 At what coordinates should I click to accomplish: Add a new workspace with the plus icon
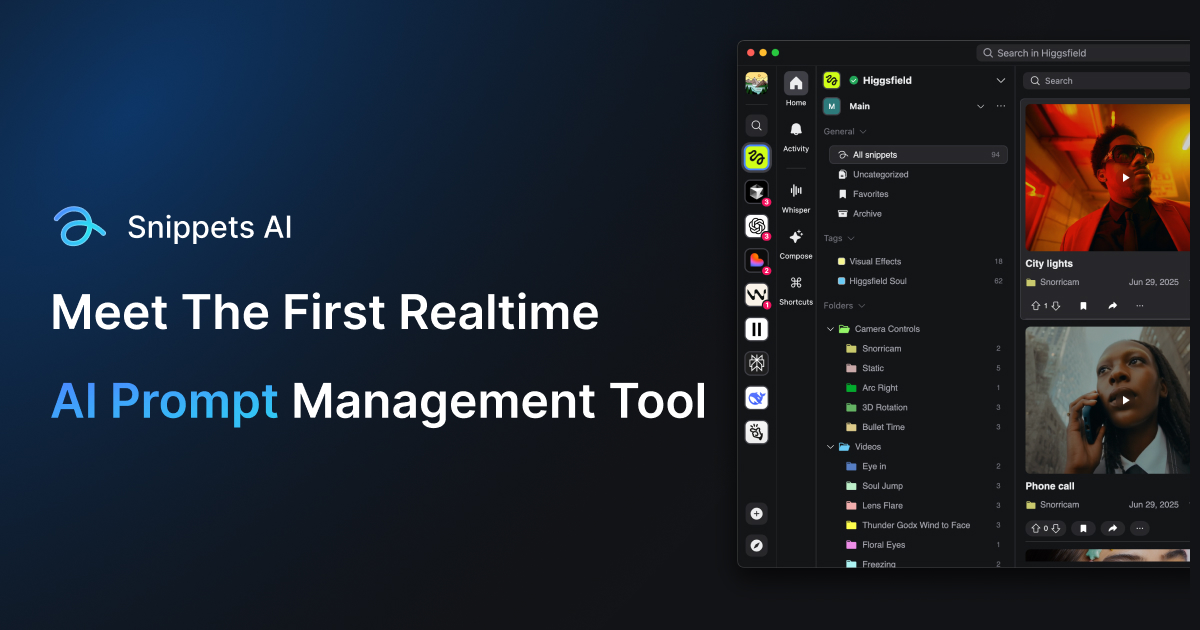pos(757,514)
